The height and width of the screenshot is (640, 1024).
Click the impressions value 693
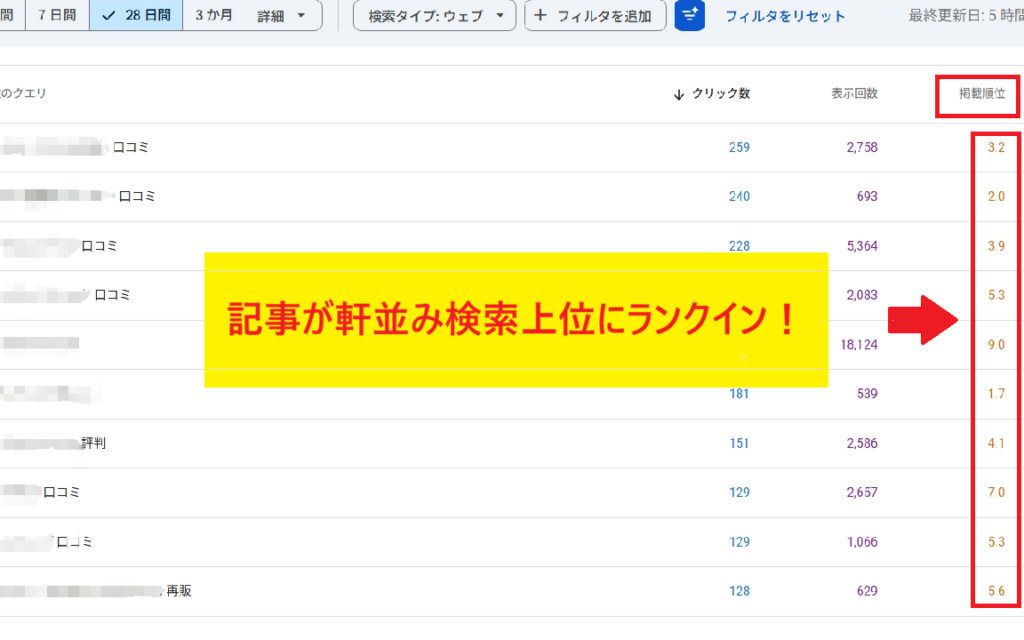[x=867, y=197]
